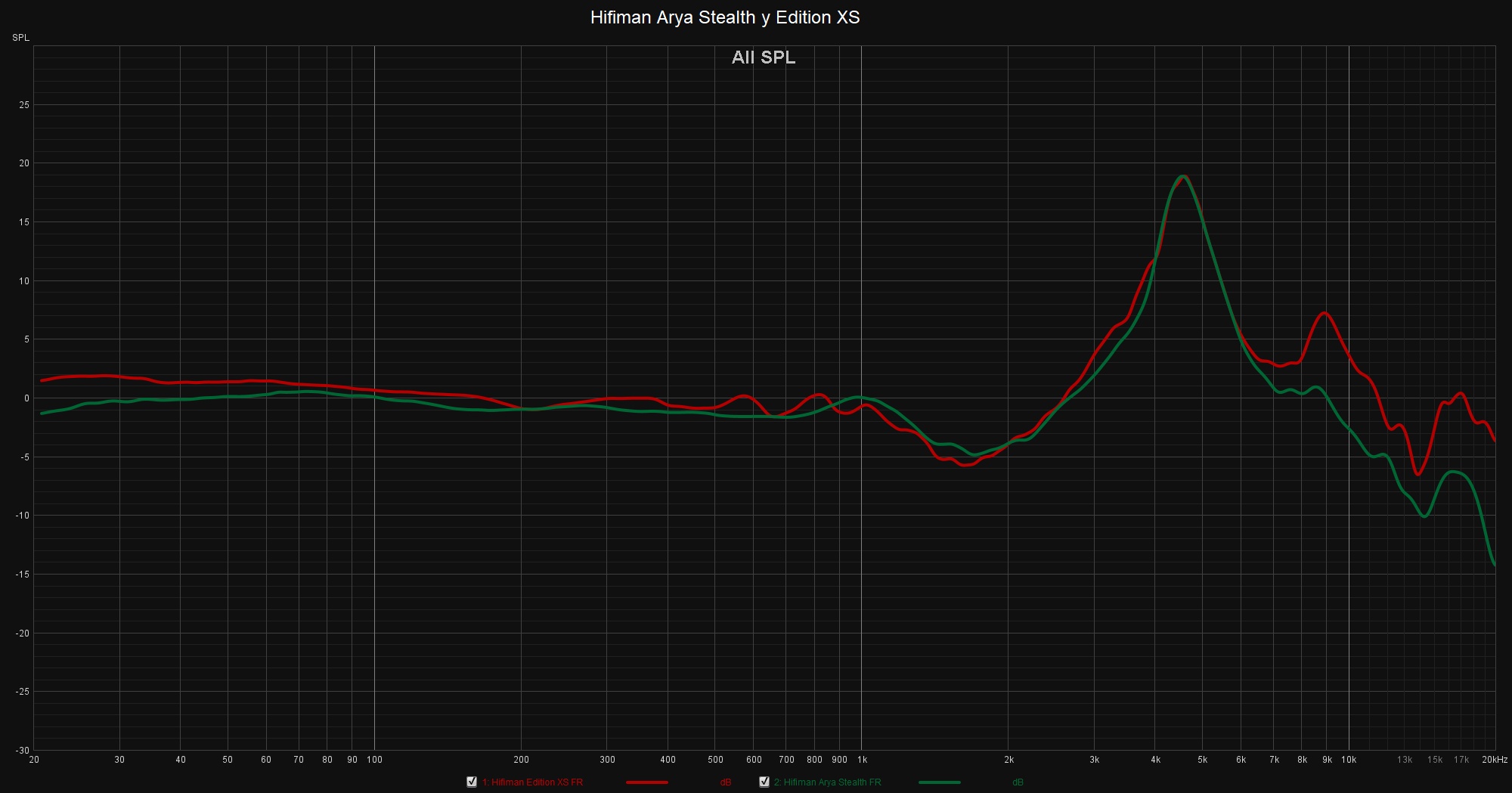Uncheck the Hifiman Edition XS FR checkbox

[472, 782]
